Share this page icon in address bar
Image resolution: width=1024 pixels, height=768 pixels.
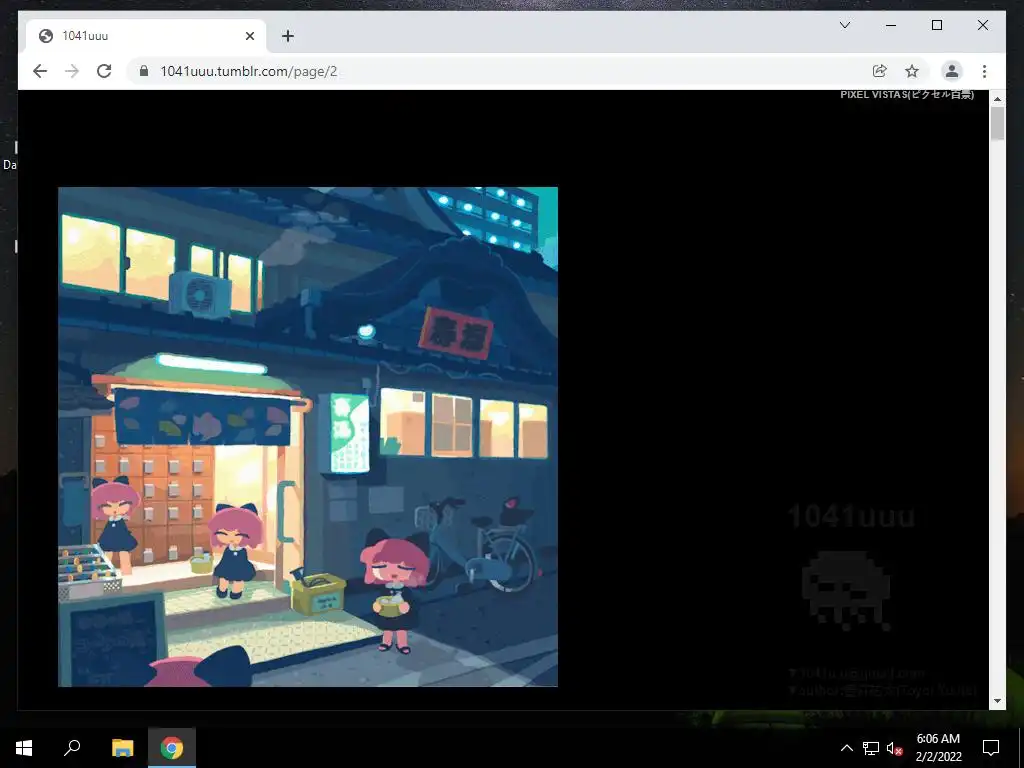click(x=880, y=71)
